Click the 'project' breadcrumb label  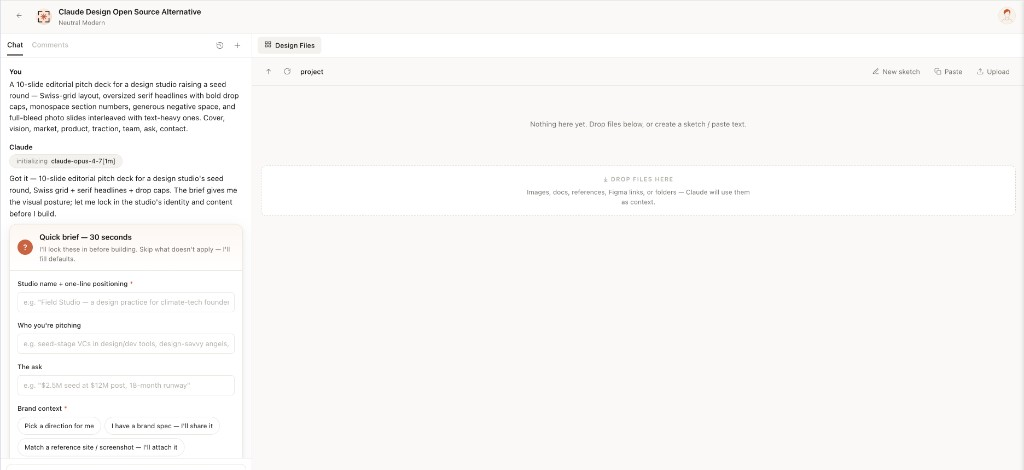[x=312, y=72]
